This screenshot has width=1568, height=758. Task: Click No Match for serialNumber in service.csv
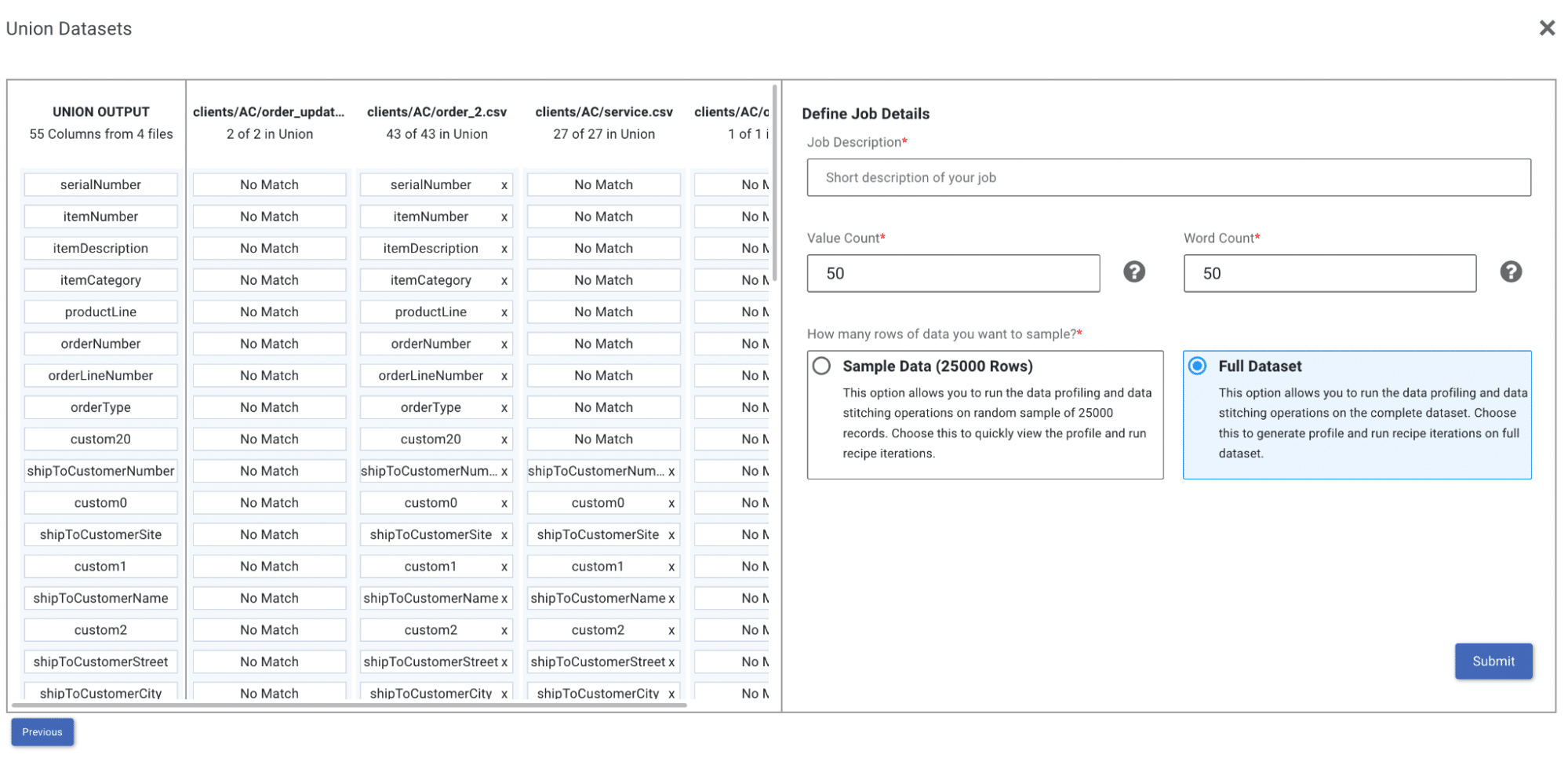pyautogui.click(x=603, y=184)
